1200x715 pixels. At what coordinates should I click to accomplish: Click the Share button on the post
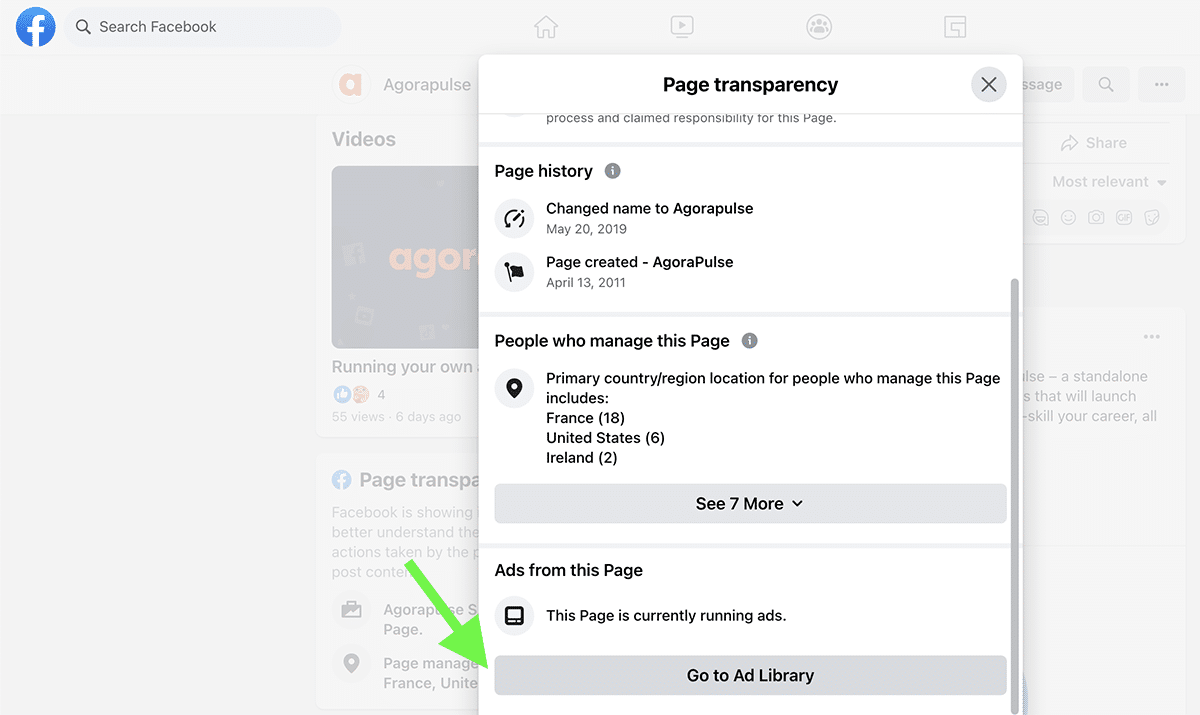[x=1094, y=143]
